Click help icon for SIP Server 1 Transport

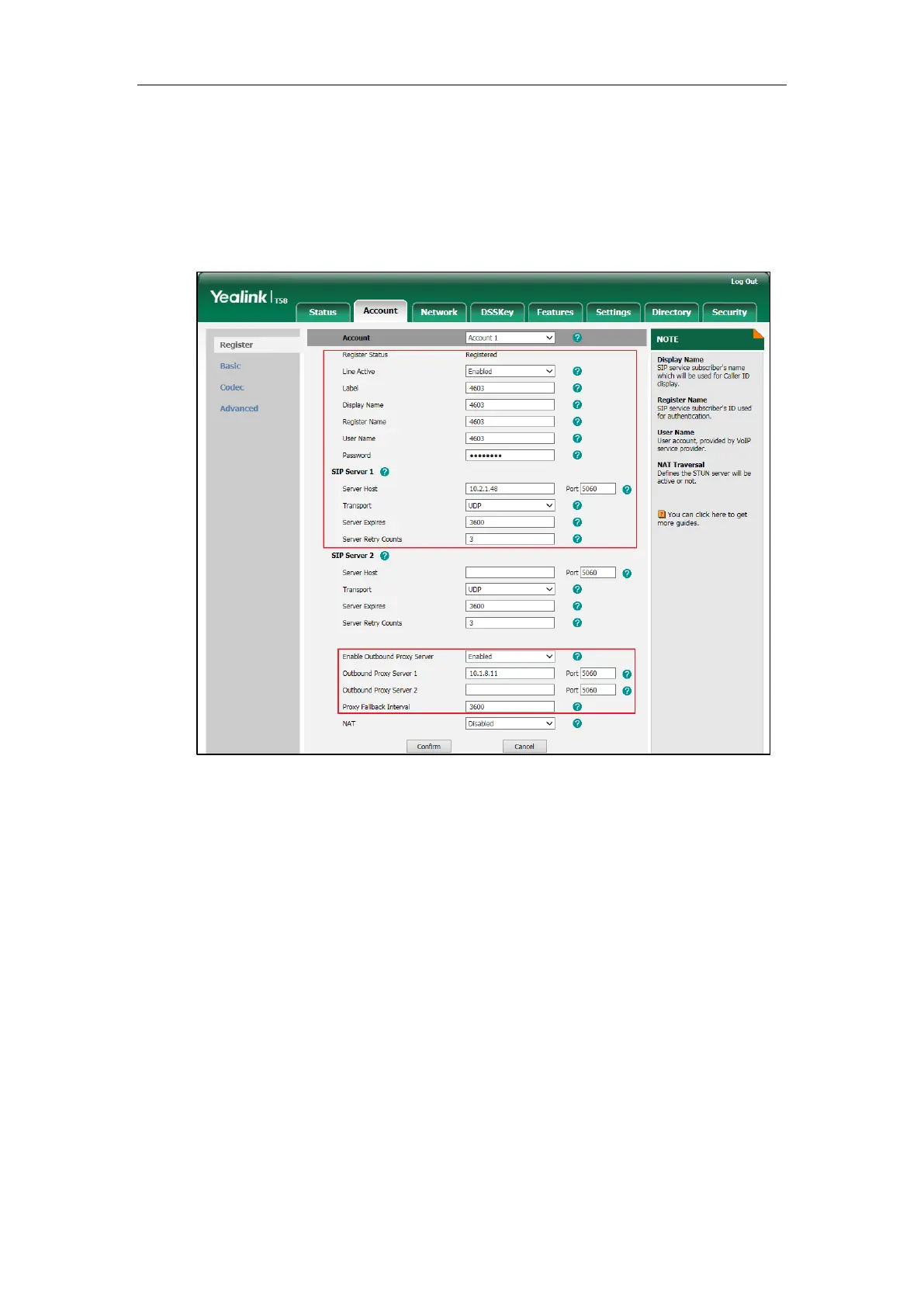click(x=577, y=505)
